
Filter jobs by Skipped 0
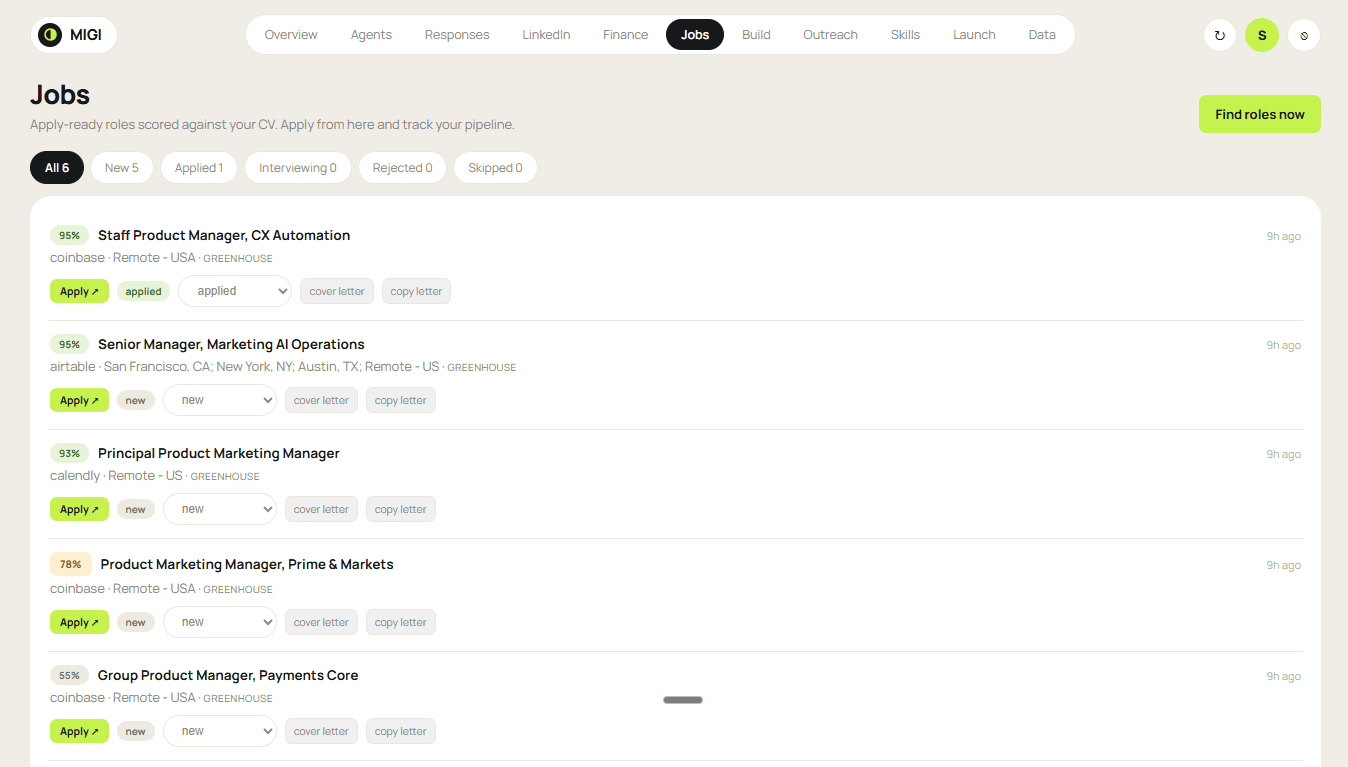click(495, 168)
